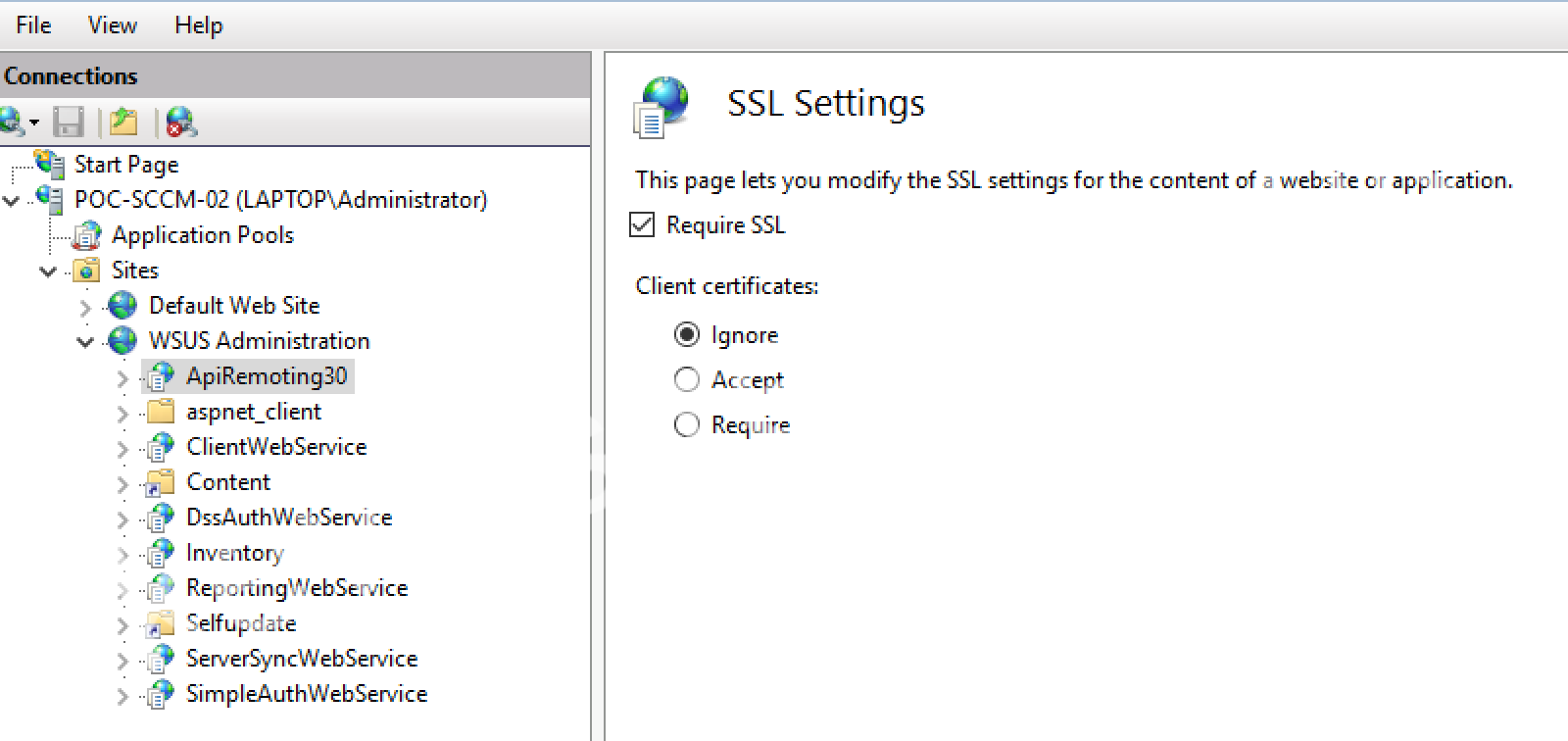
Task: Expand the ApiRemoting30 tree node
Action: [122, 377]
